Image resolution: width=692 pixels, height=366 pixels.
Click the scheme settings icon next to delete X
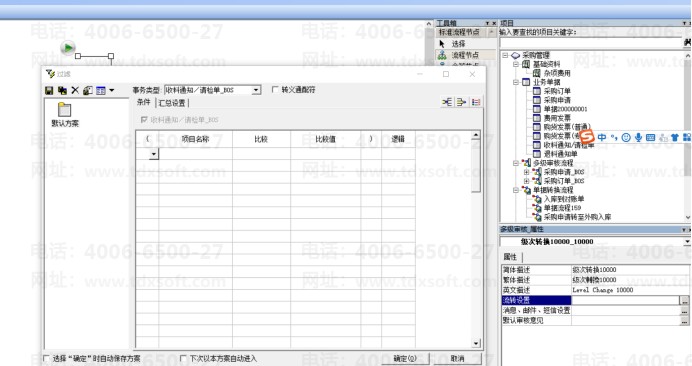pos(88,91)
